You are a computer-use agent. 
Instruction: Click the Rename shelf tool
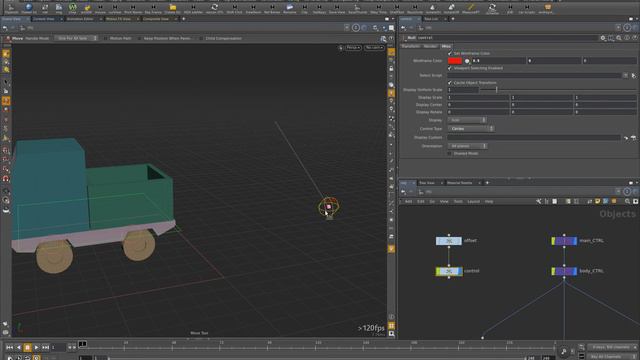coord(289,8)
